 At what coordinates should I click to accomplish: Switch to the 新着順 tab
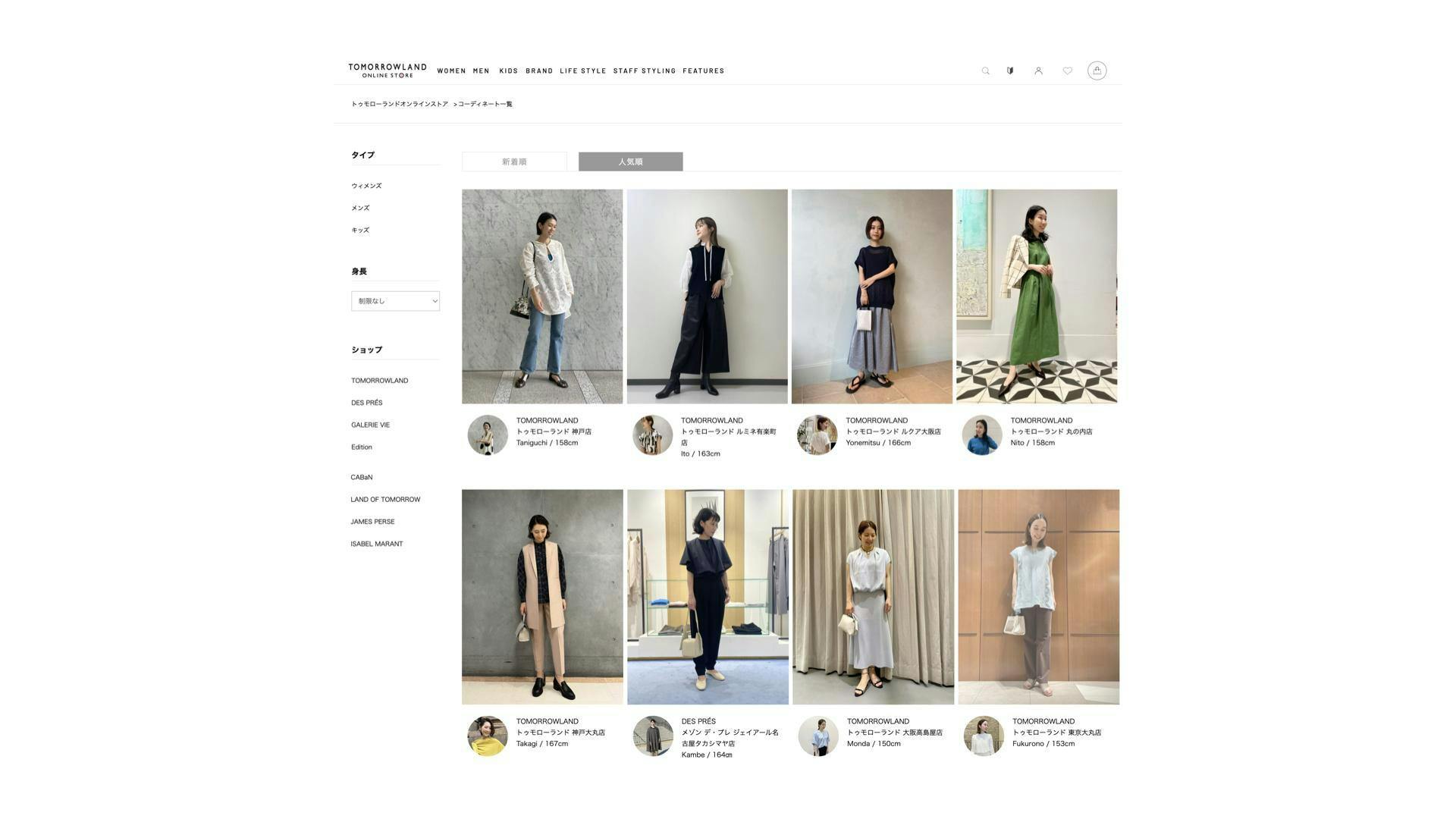click(514, 162)
